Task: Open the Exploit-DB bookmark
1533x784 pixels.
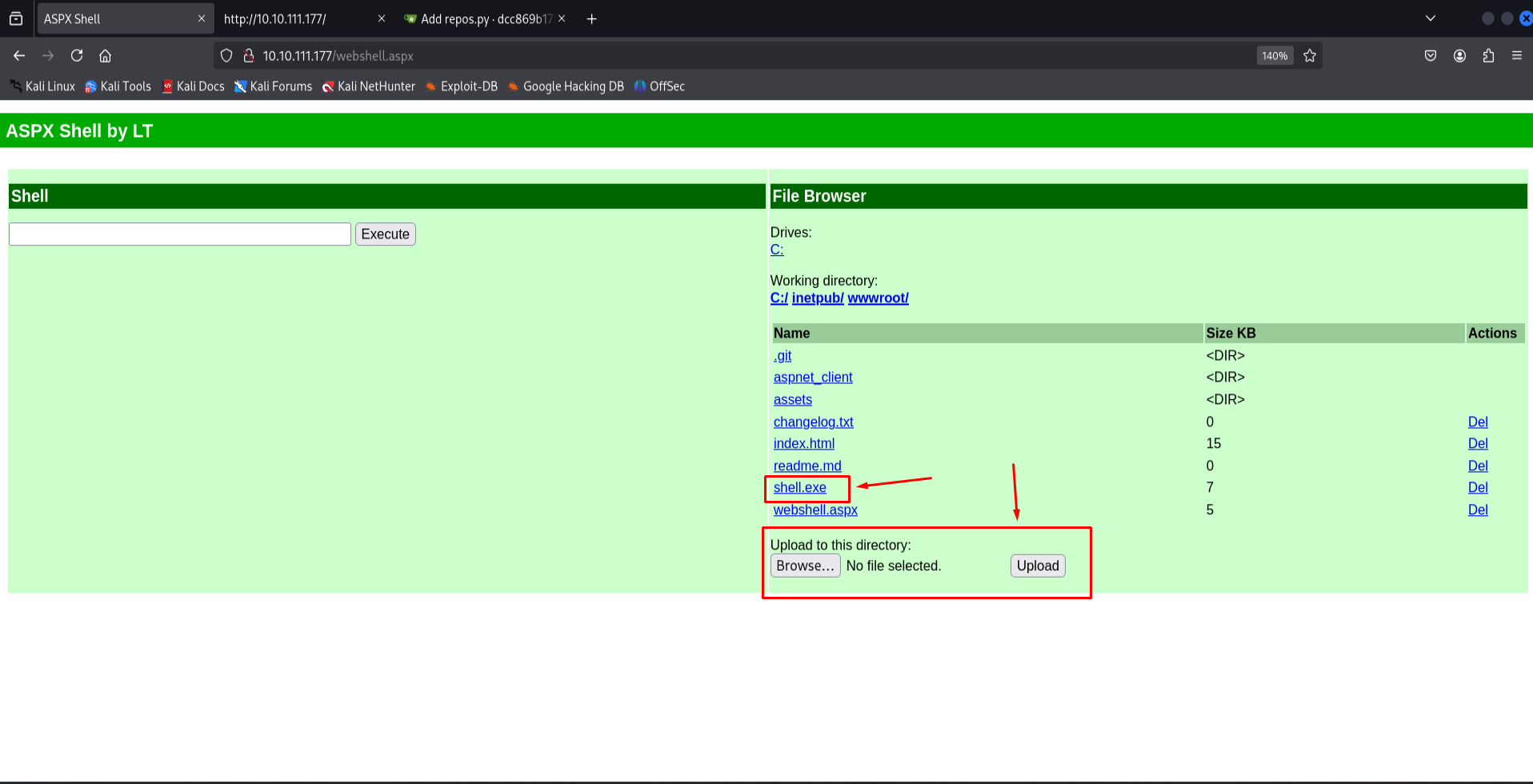Action: (462, 86)
